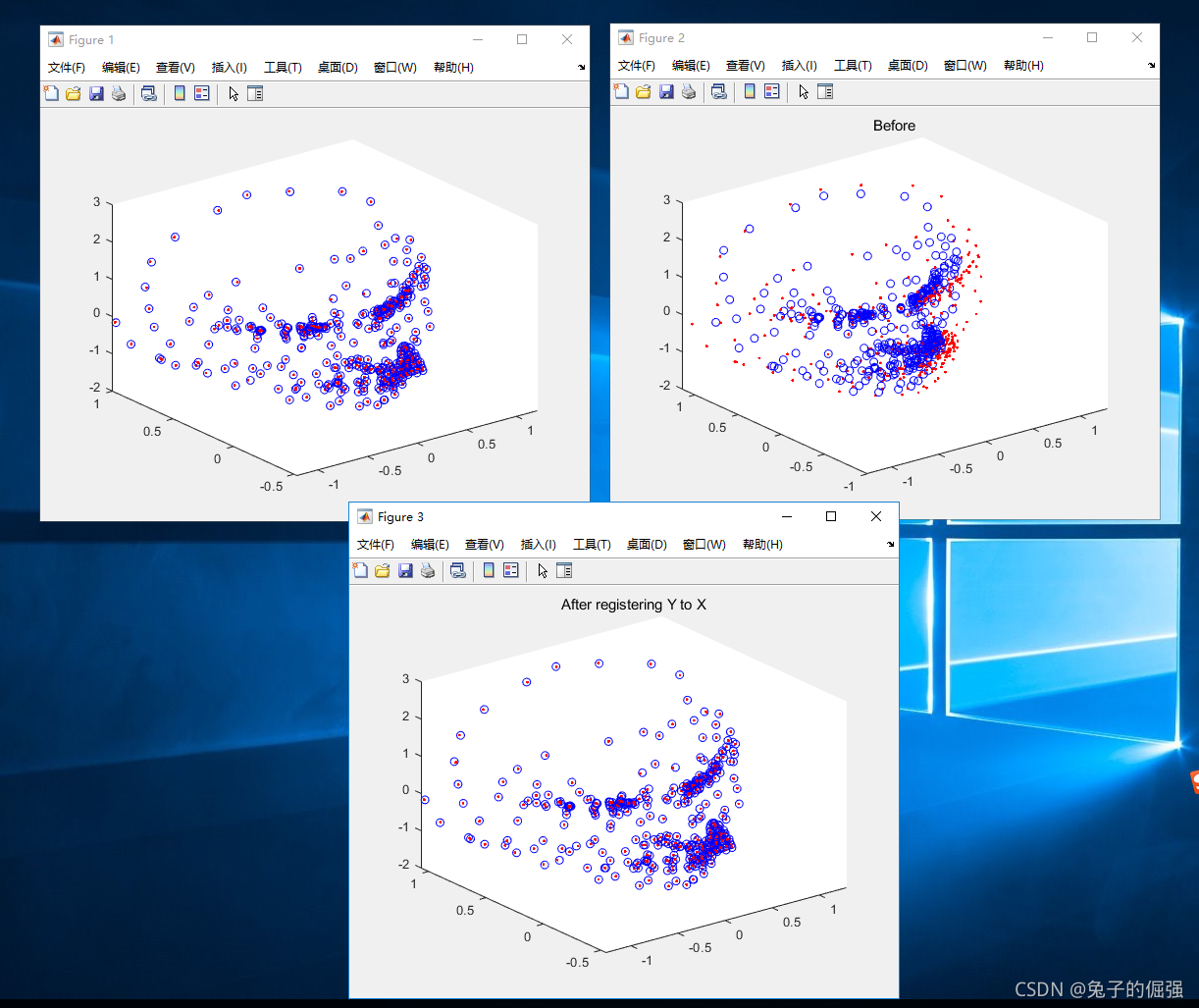Click New Figure icon in Figure 2
The height and width of the screenshot is (1008, 1199).
(x=621, y=91)
